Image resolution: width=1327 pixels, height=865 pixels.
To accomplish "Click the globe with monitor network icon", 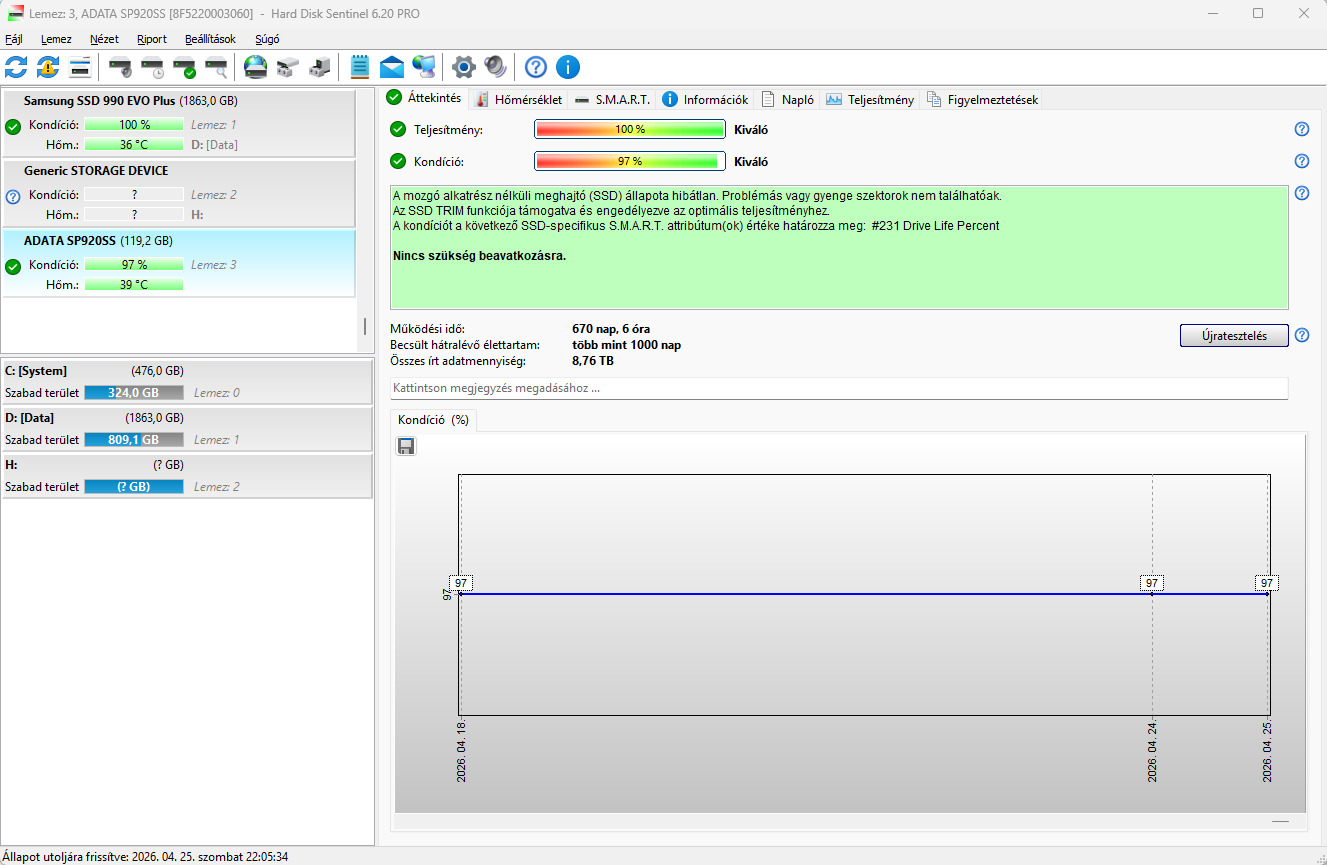I will tap(424, 67).
